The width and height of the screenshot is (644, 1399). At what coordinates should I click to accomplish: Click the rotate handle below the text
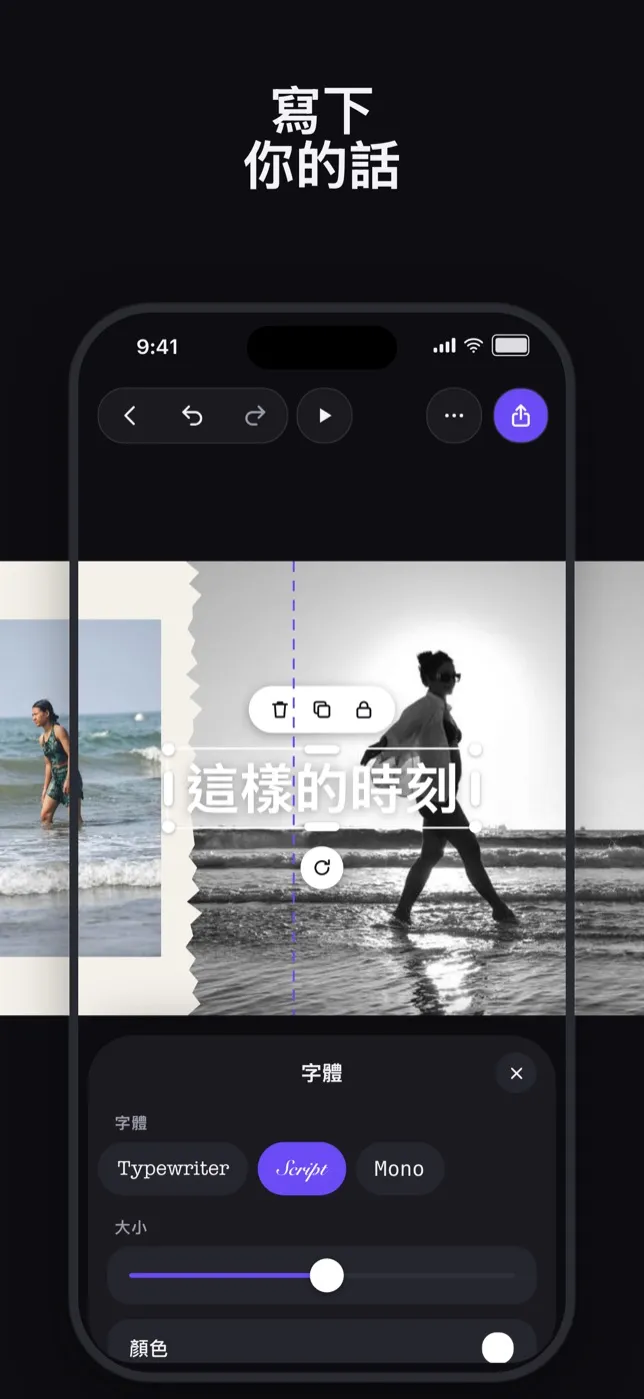[322, 867]
